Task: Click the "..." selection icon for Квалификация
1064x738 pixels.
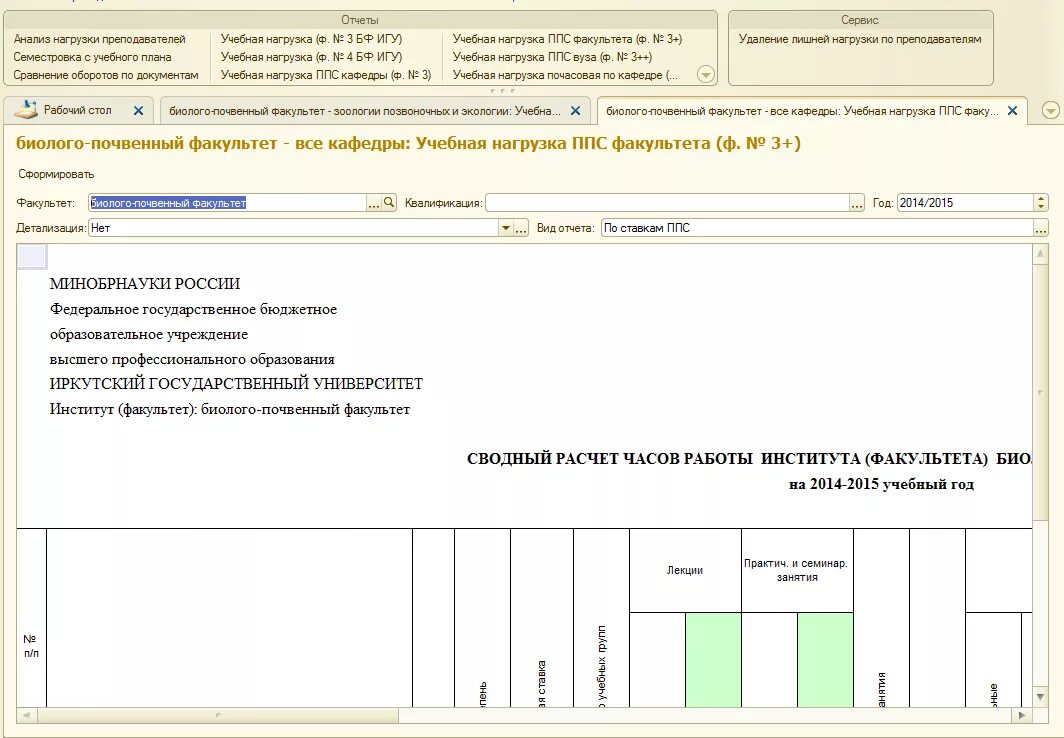Action: pyautogui.click(x=857, y=203)
